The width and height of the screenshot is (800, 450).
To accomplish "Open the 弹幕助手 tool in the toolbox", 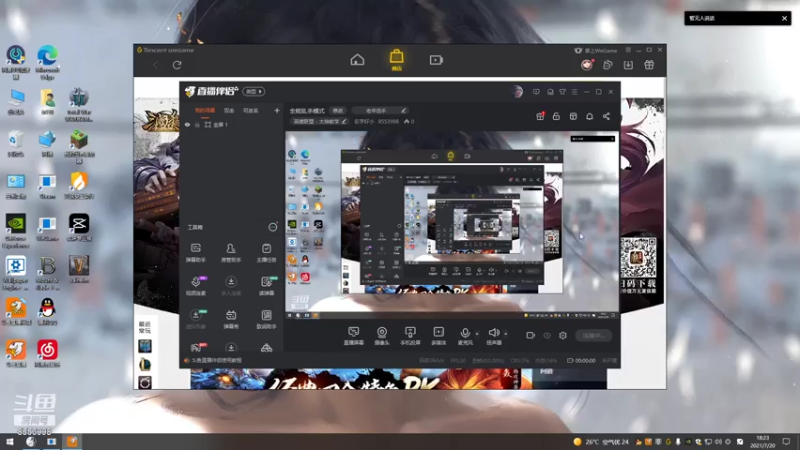I will pyautogui.click(x=195, y=253).
